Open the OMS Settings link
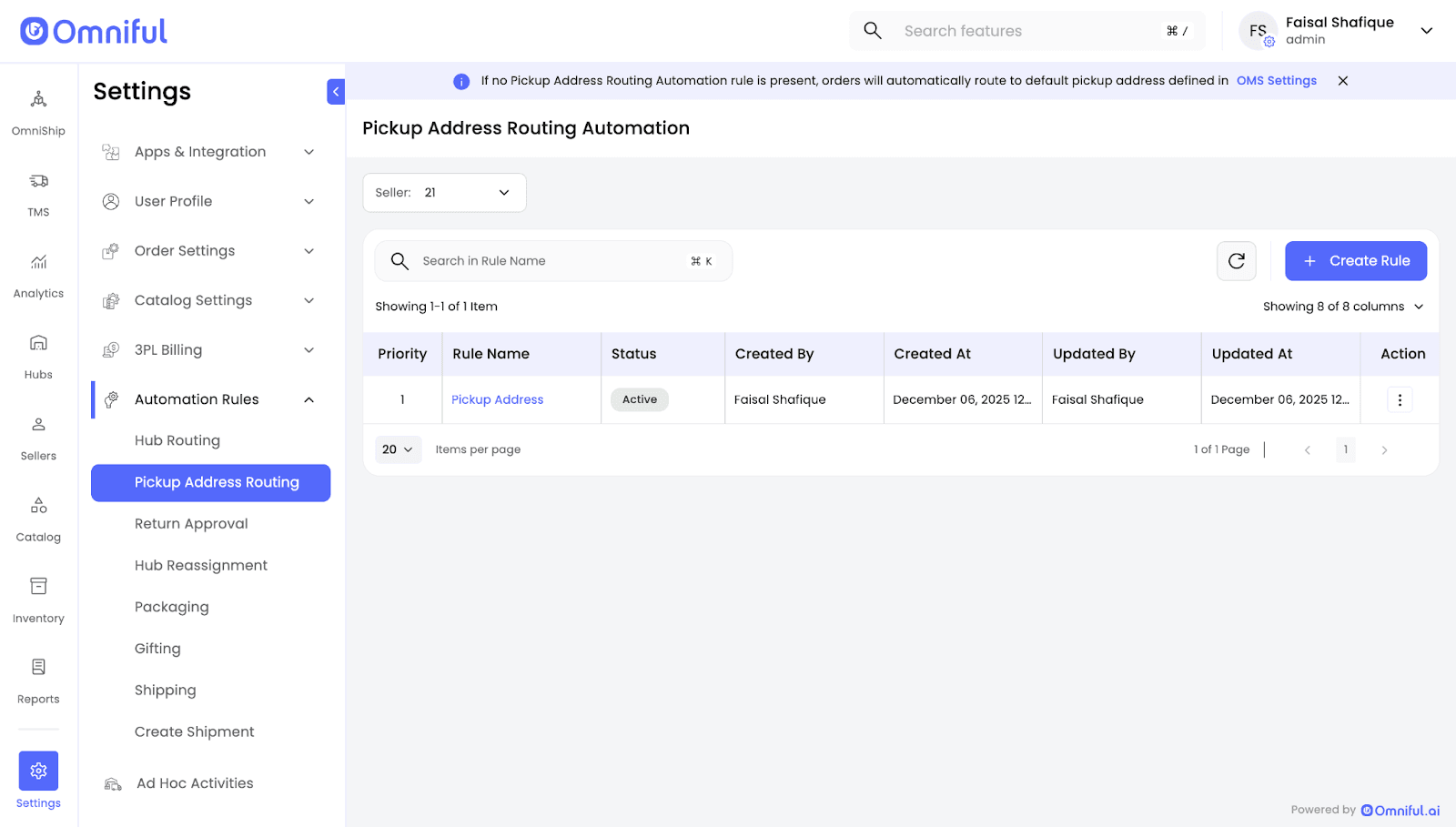This screenshot has width=1456, height=827. (x=1276, y=81)
